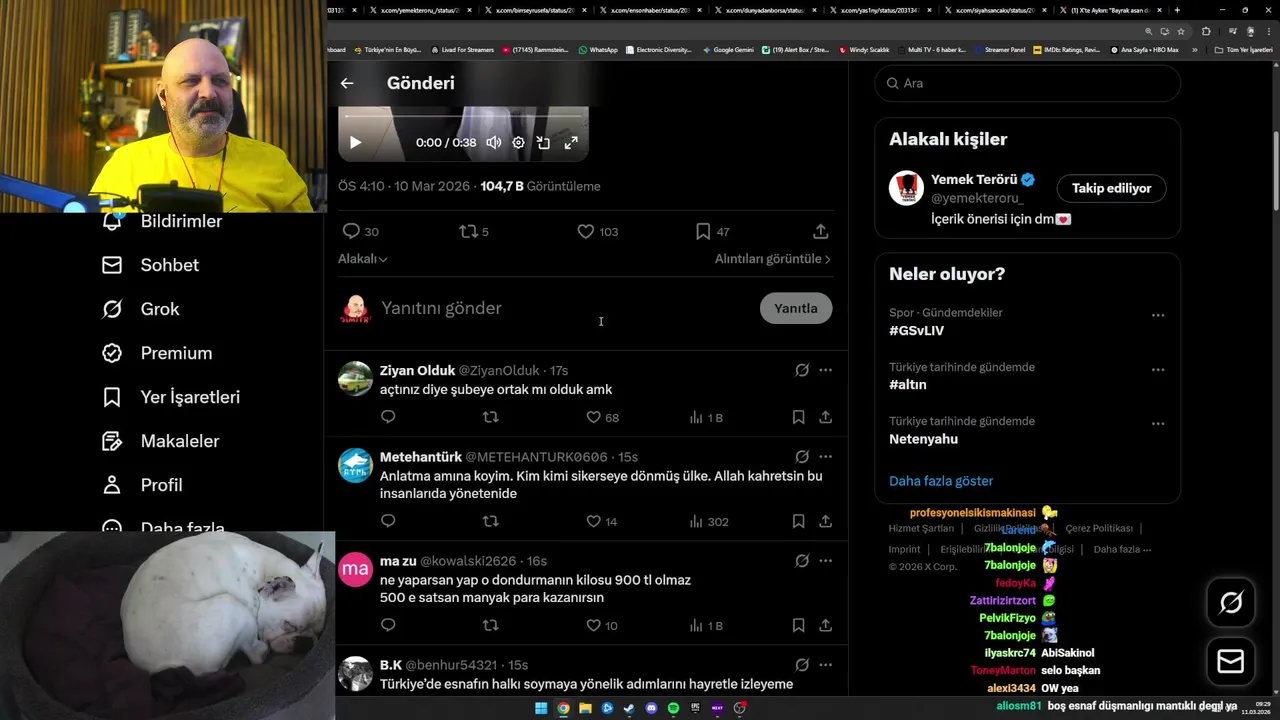Viewport: 1280px width, 720px height.
Task: Open Sohbet in the sidebar
Action: click(150, 265)
